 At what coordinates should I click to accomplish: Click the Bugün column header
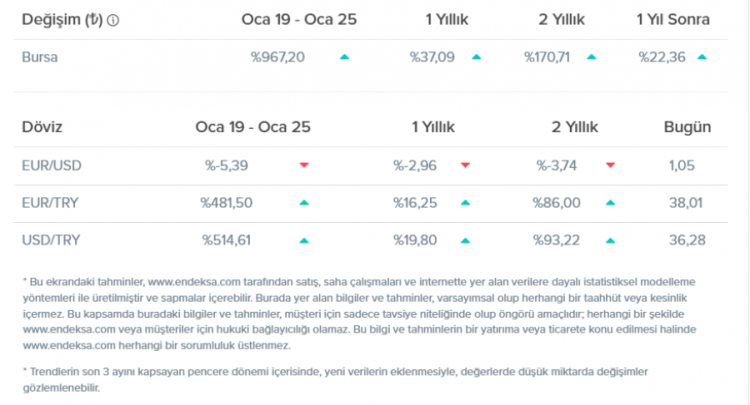(687, 127)
